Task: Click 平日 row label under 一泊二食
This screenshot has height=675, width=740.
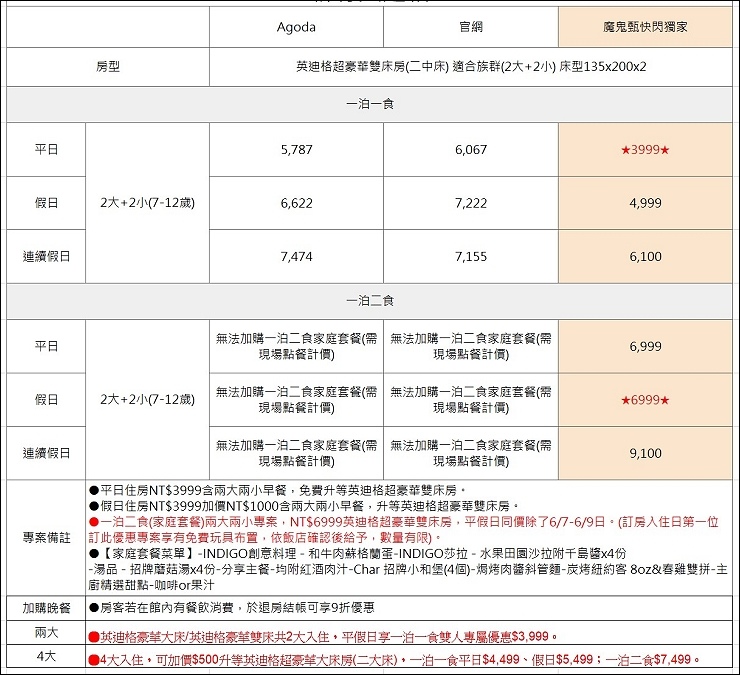Action: tap(46, 346)
